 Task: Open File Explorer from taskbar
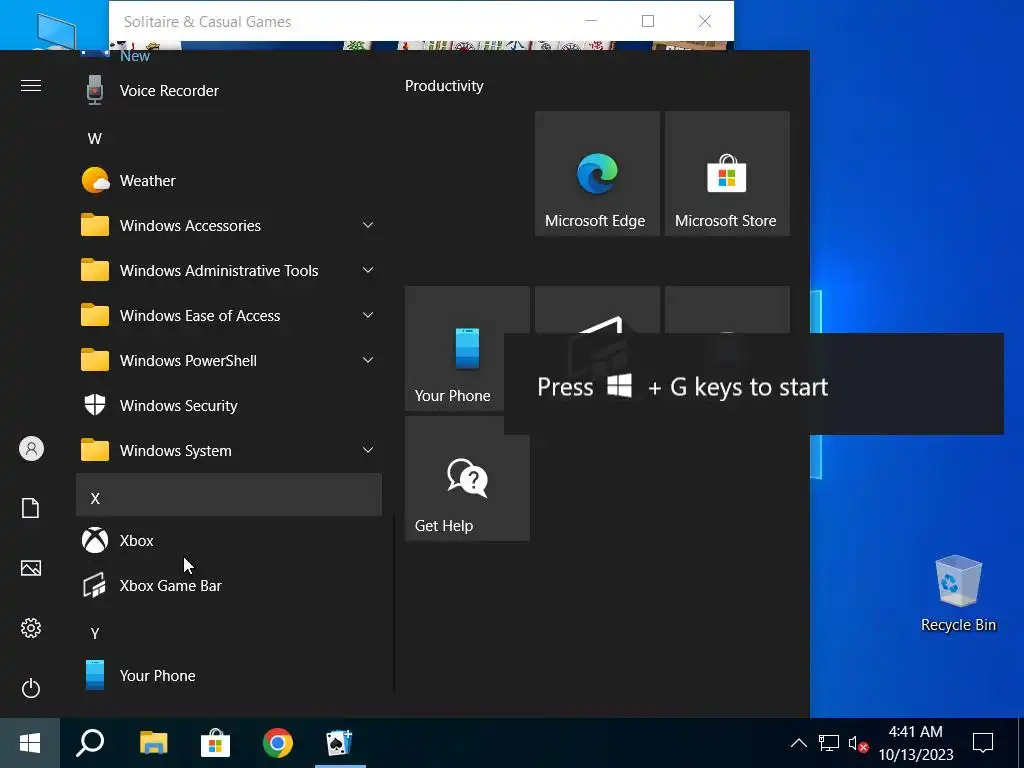point(153,743)
